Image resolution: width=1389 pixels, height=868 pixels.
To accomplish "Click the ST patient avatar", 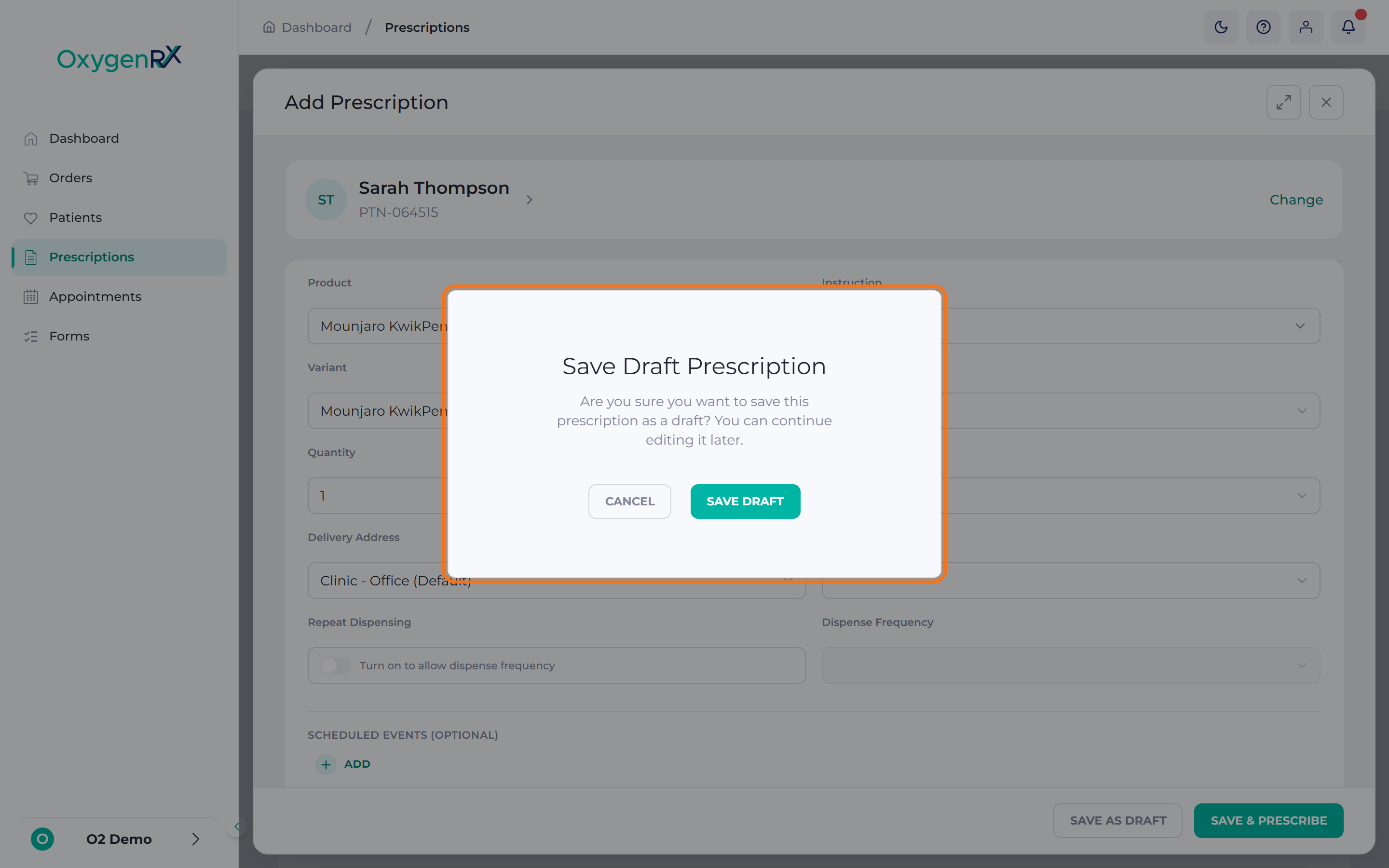I will (326, 200).
